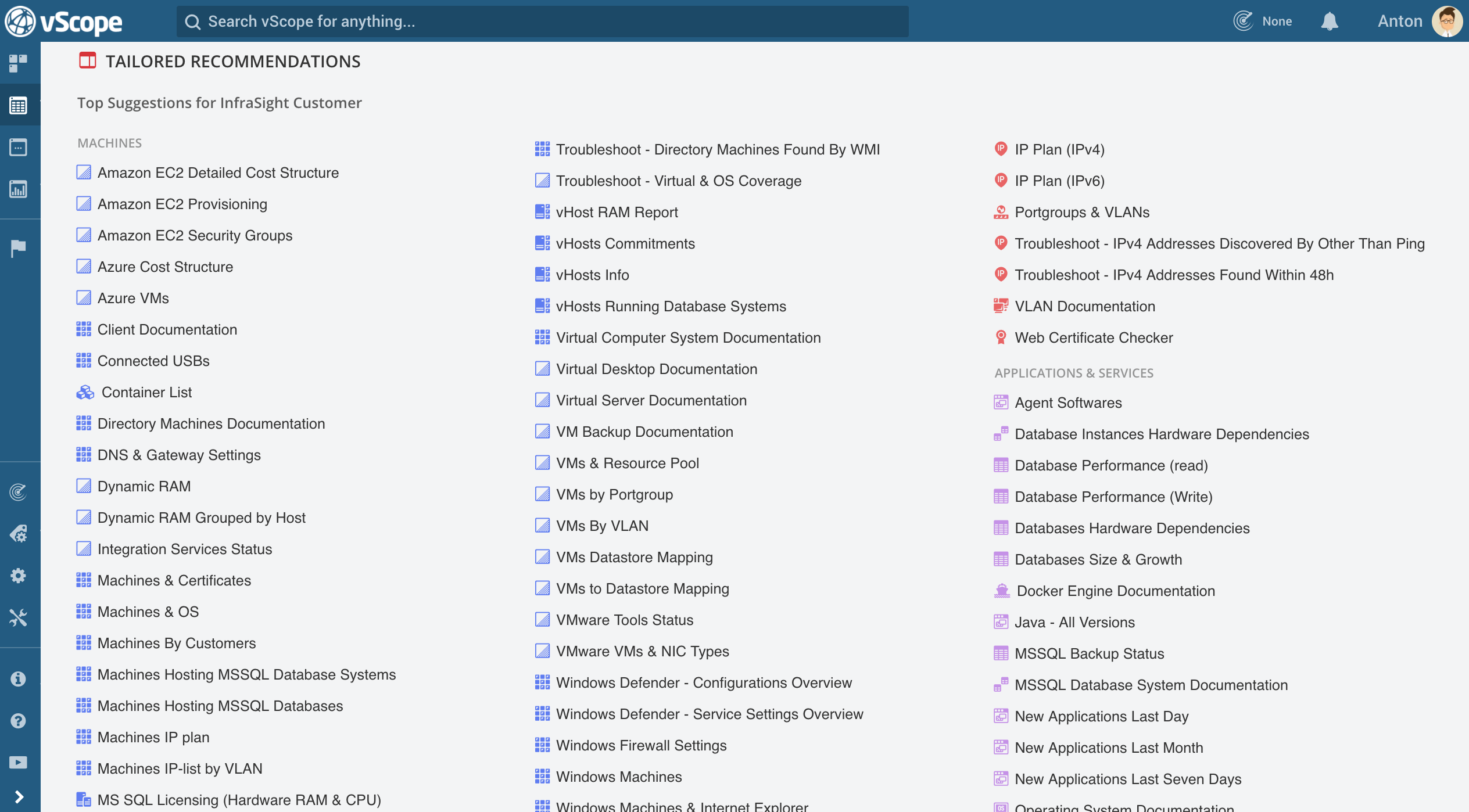Open the dashboard icon in sidebar
The width and height of the screenshot is (1469, 812).
tap(18, 63)
